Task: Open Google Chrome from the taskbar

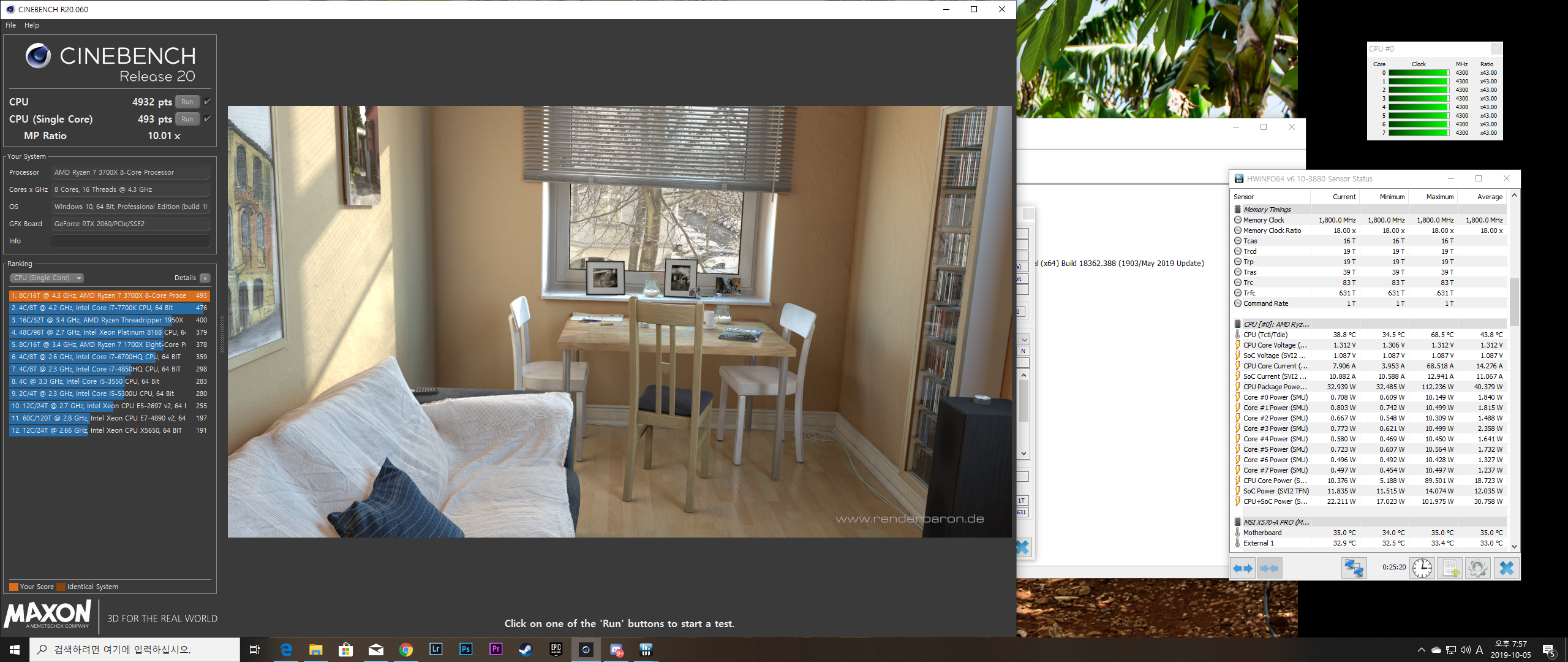Action: (406, 650)
